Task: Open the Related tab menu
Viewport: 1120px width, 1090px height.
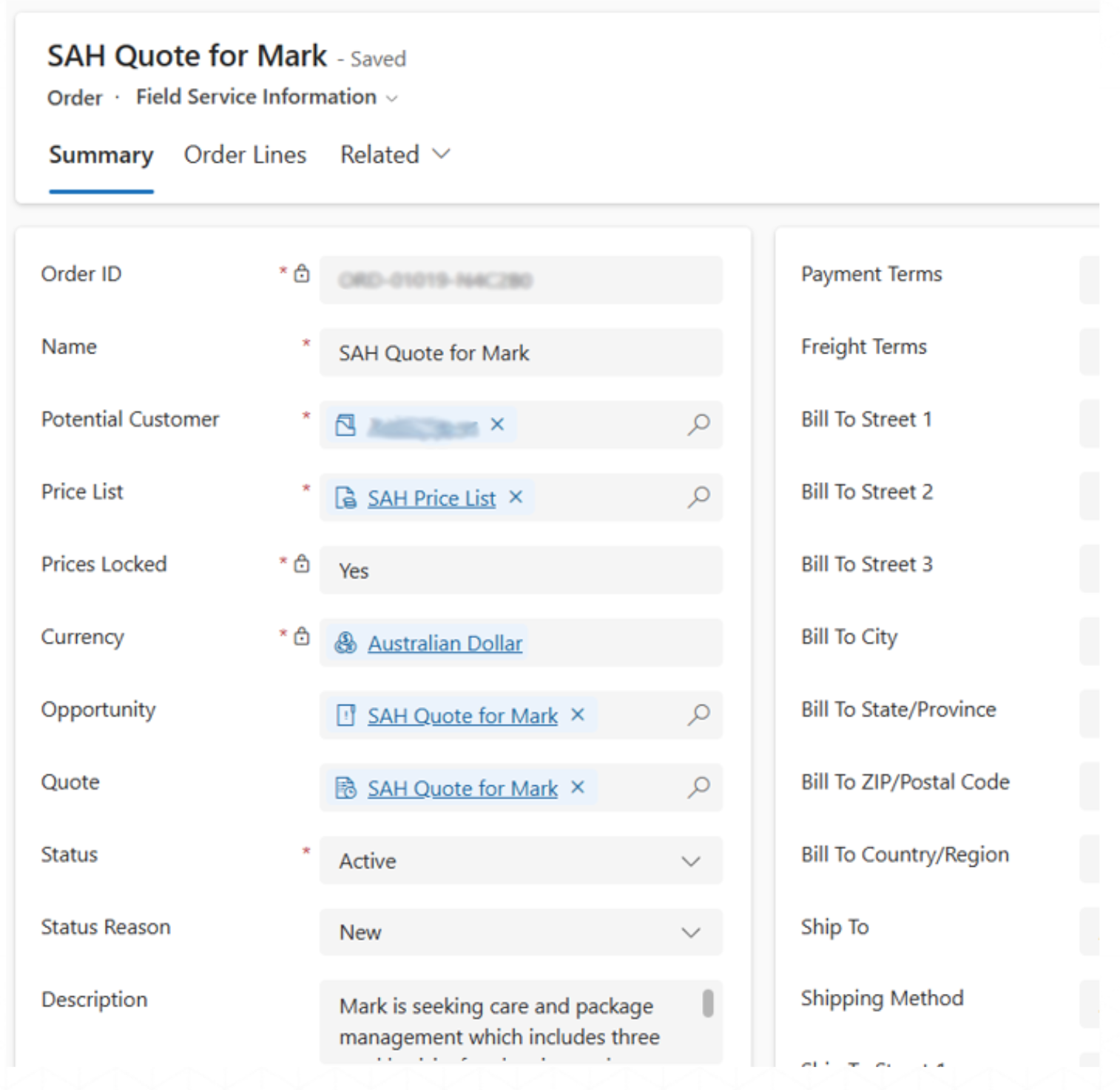Action: [x=395, y=155]
